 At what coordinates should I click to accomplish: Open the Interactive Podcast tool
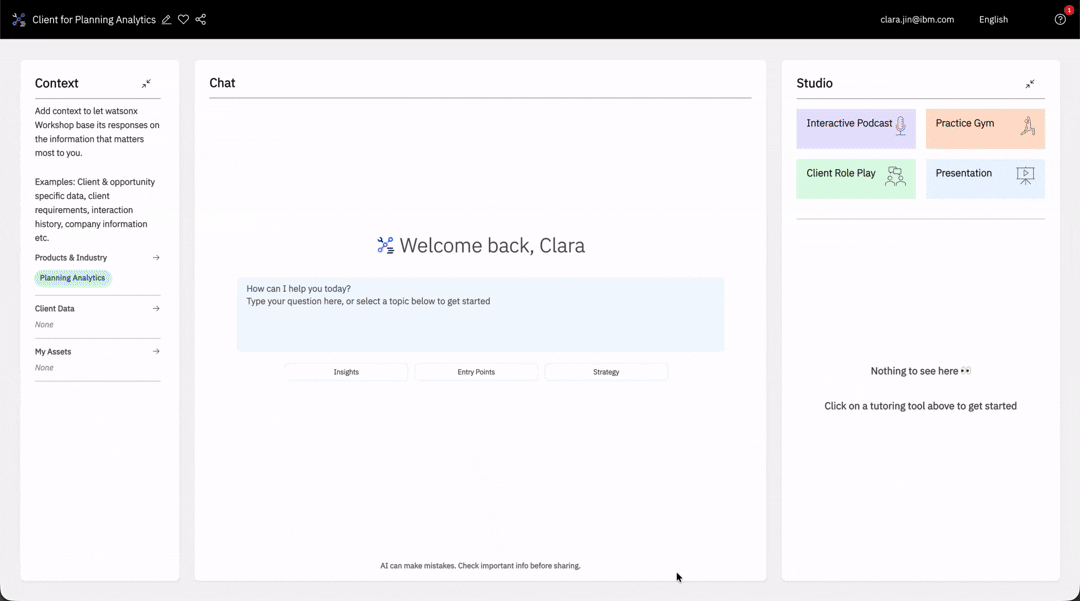tap(856, 129)
